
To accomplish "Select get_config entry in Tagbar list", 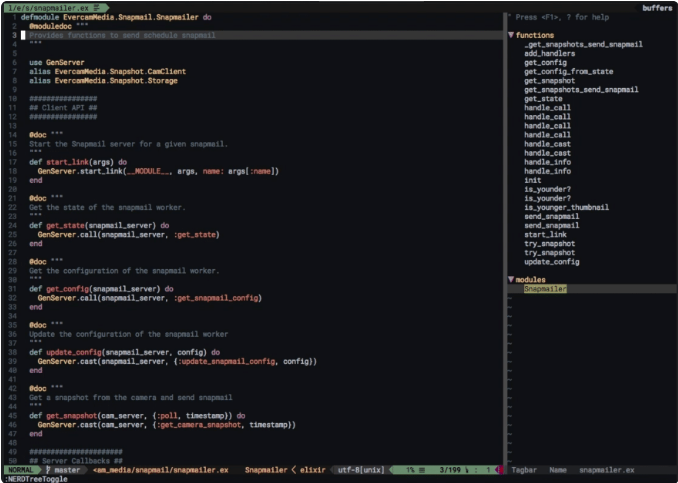I will click(x=545, y=62).
